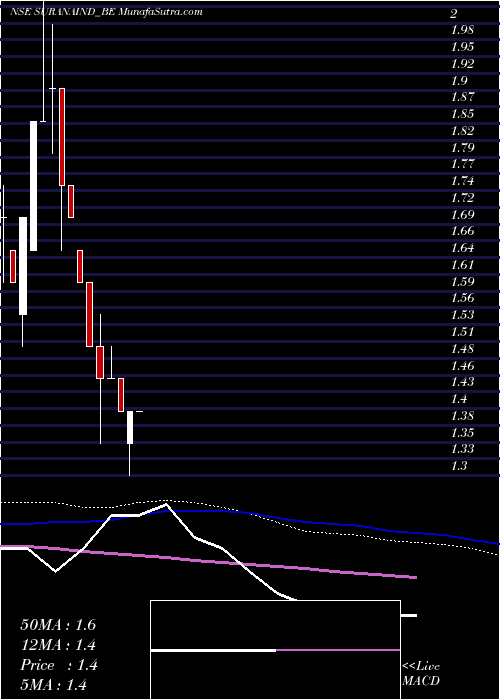Click the 12MA : 1.4 readout
500x700 pixels.
pyautogui.click(x=58, y=645)
